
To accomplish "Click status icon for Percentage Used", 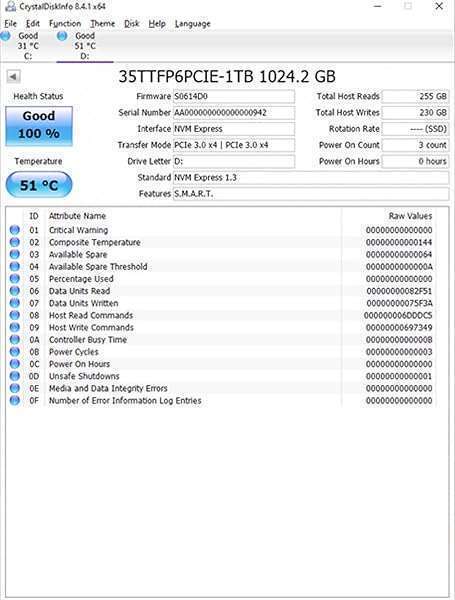I will [15, 279].
